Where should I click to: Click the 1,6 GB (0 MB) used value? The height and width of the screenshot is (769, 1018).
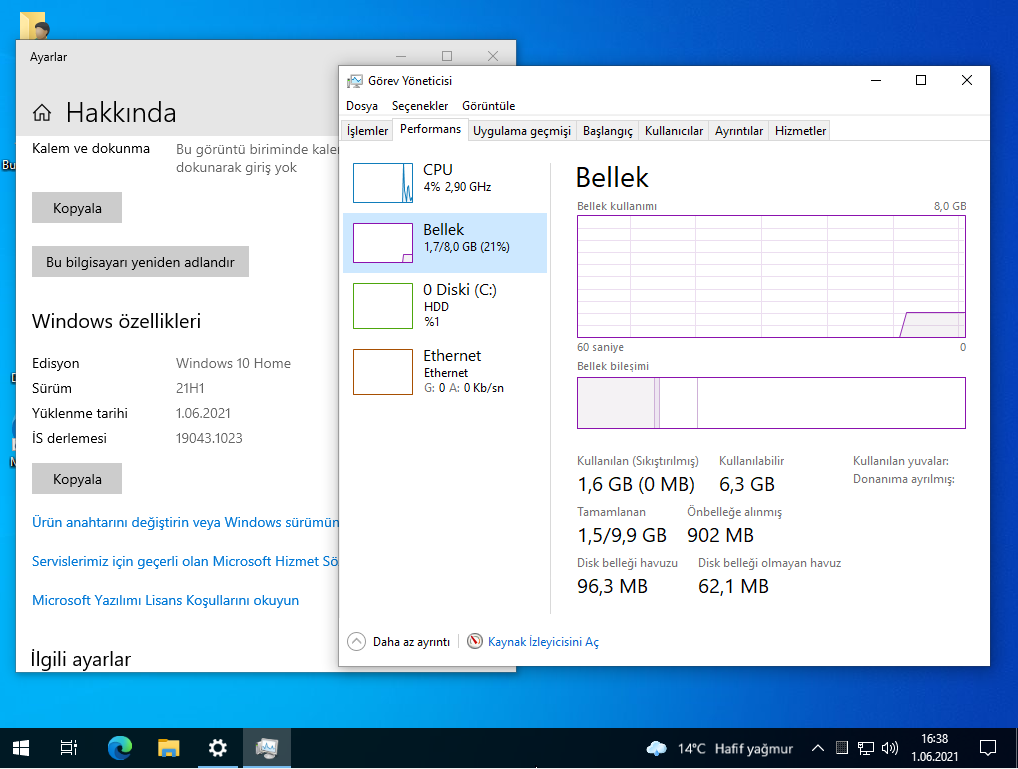click(x=636, y=485)
